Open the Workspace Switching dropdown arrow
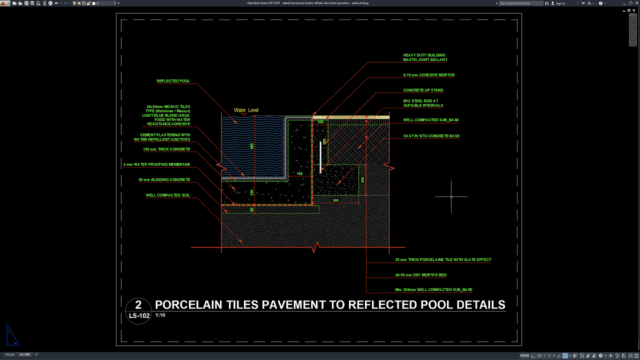 point(606,356)
